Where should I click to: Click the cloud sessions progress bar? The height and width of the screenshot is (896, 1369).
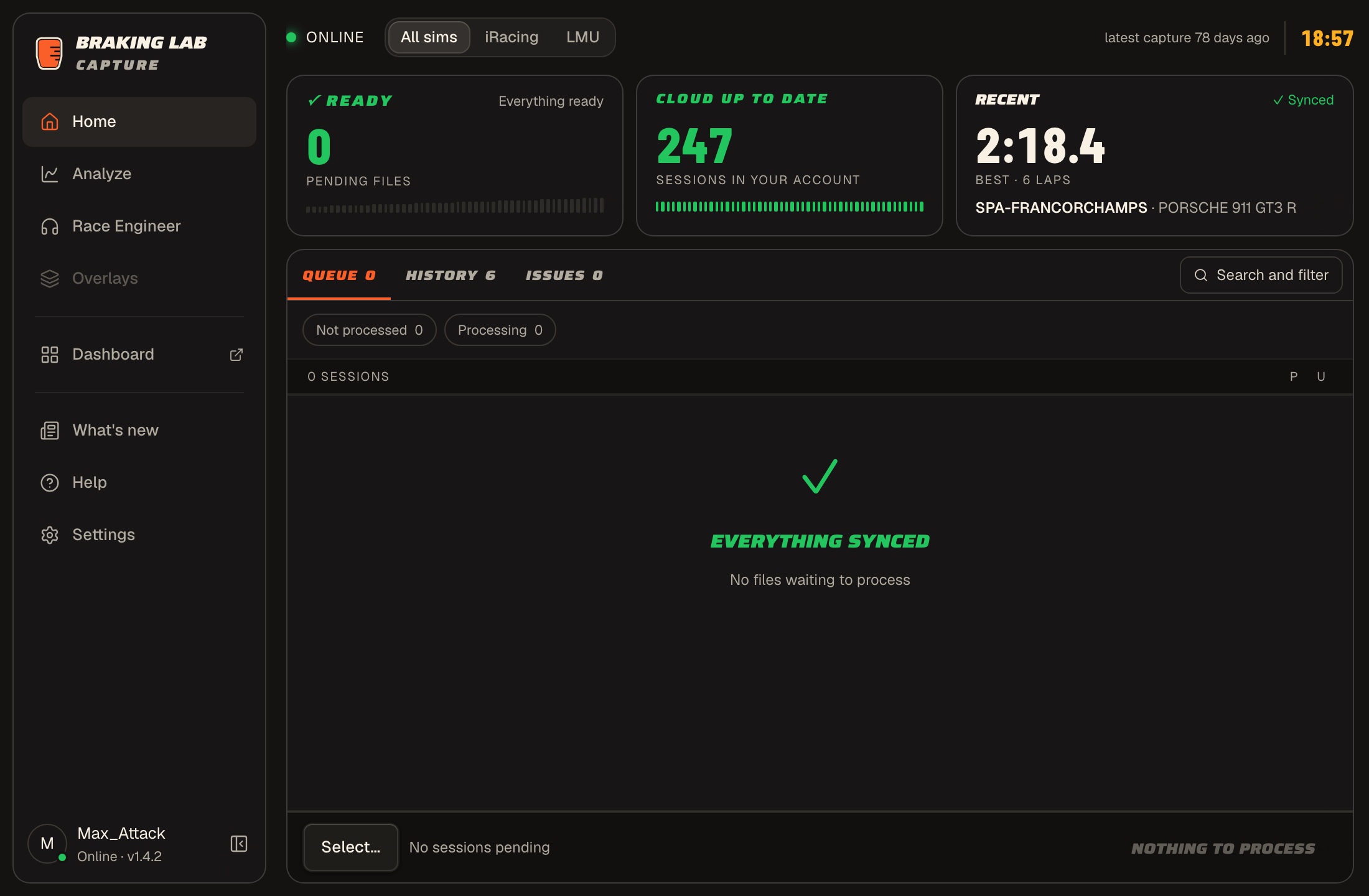click(x=790, y=207)
